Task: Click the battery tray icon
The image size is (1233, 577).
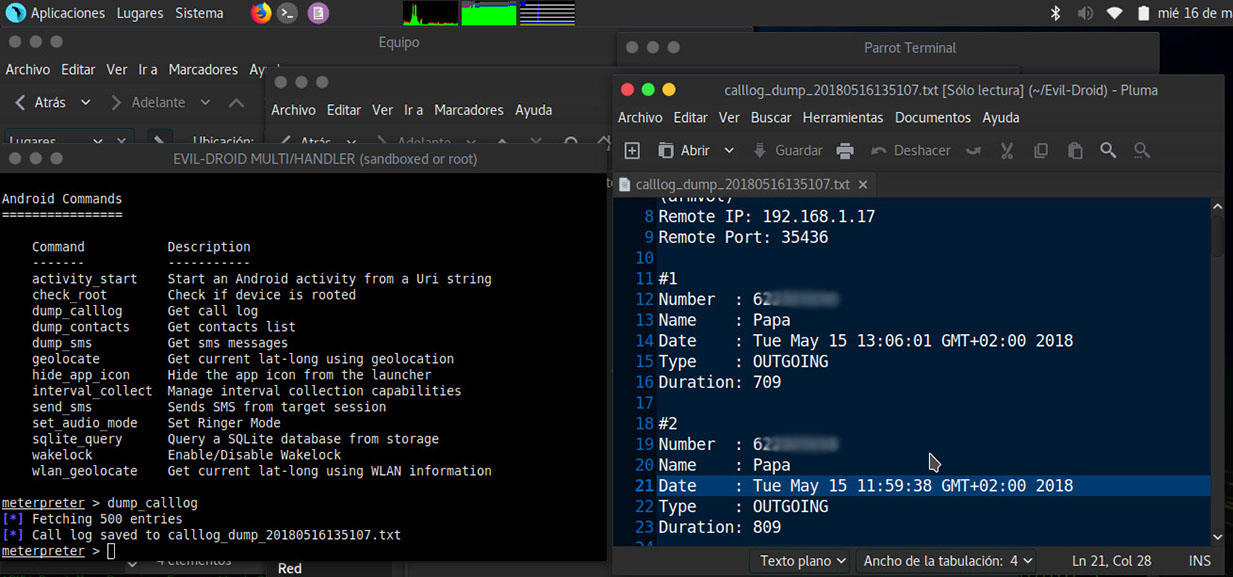Action: [1143, 13]
